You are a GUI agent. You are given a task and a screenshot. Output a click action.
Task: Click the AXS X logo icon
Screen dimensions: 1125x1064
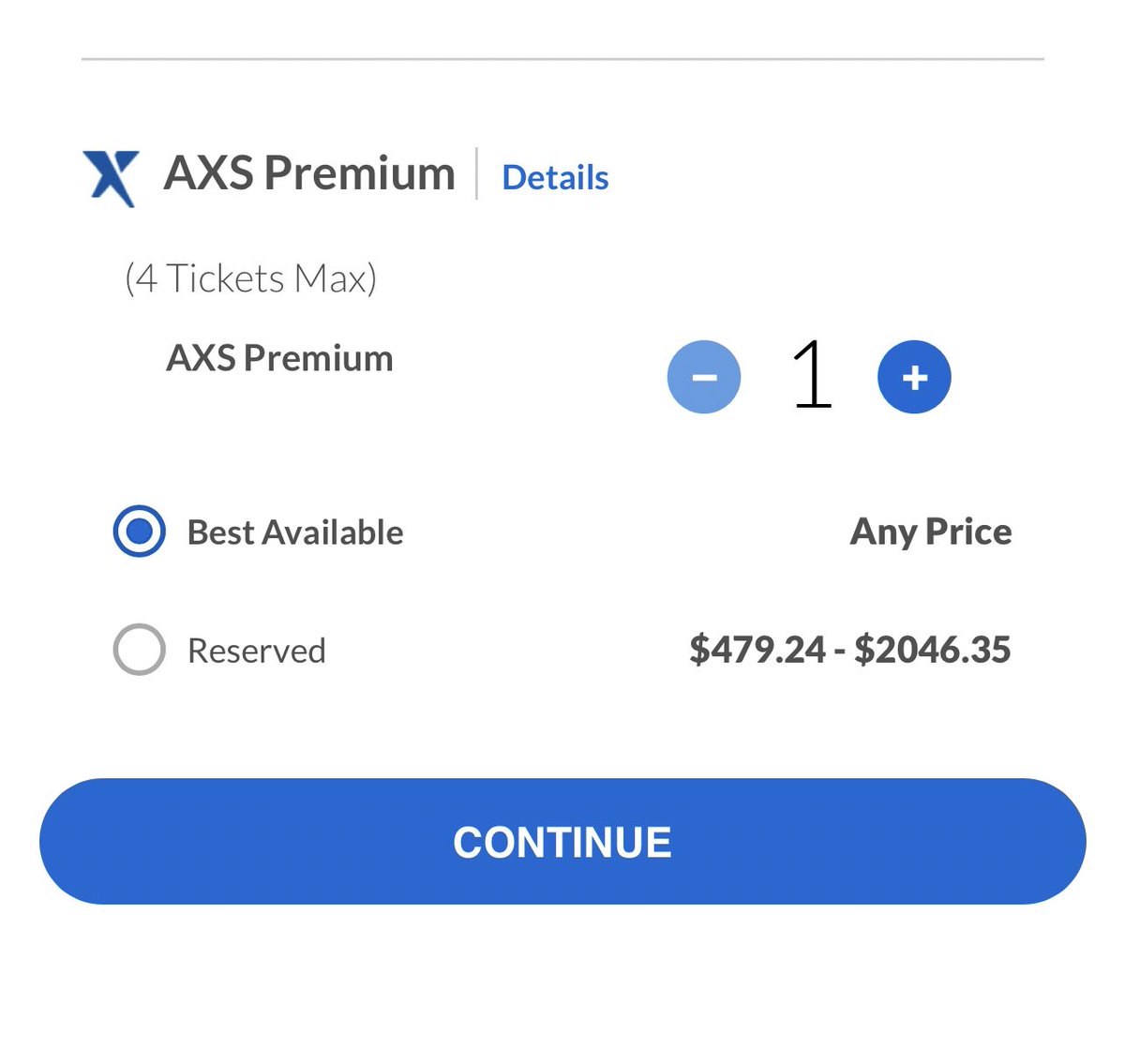click(111, 178)
